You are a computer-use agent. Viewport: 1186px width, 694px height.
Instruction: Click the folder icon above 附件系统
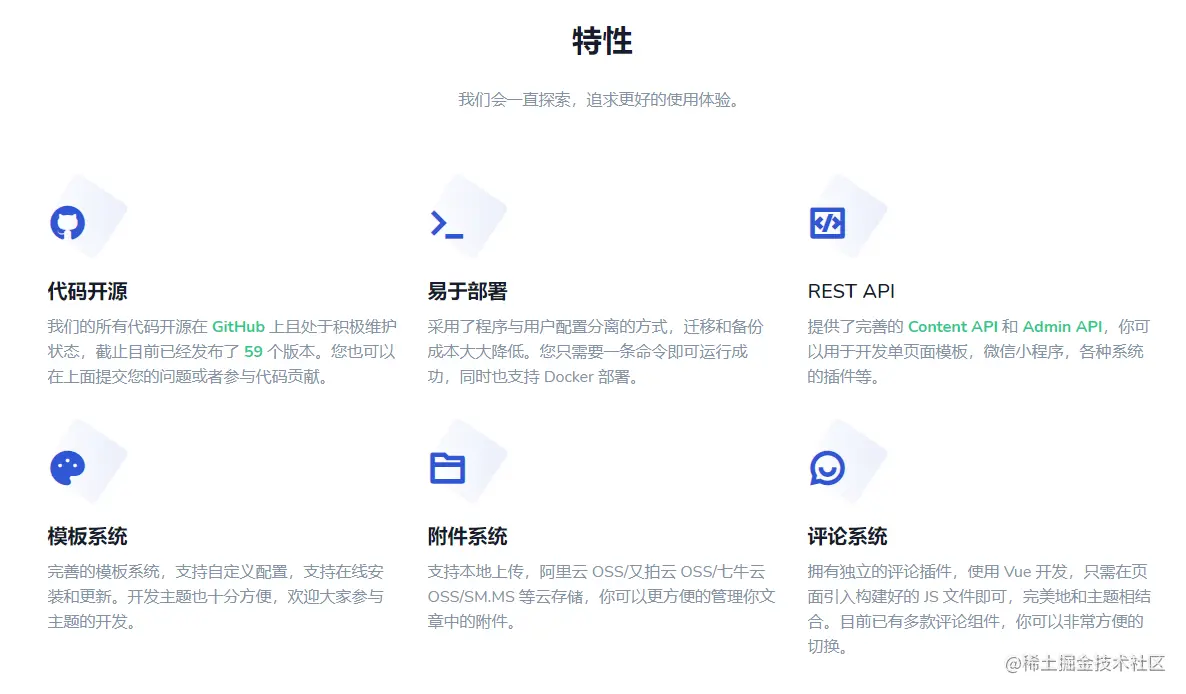[447, 468]
